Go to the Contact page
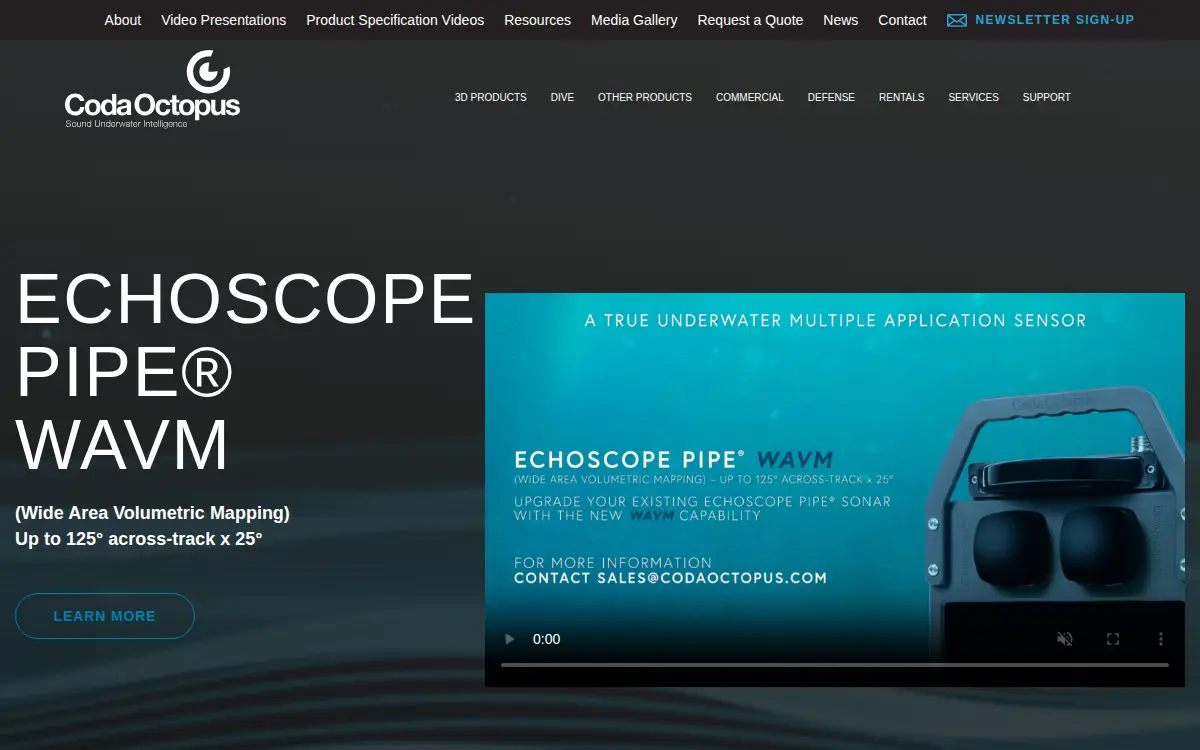Viewport: 1200px width, 750px height. [902, 20]
